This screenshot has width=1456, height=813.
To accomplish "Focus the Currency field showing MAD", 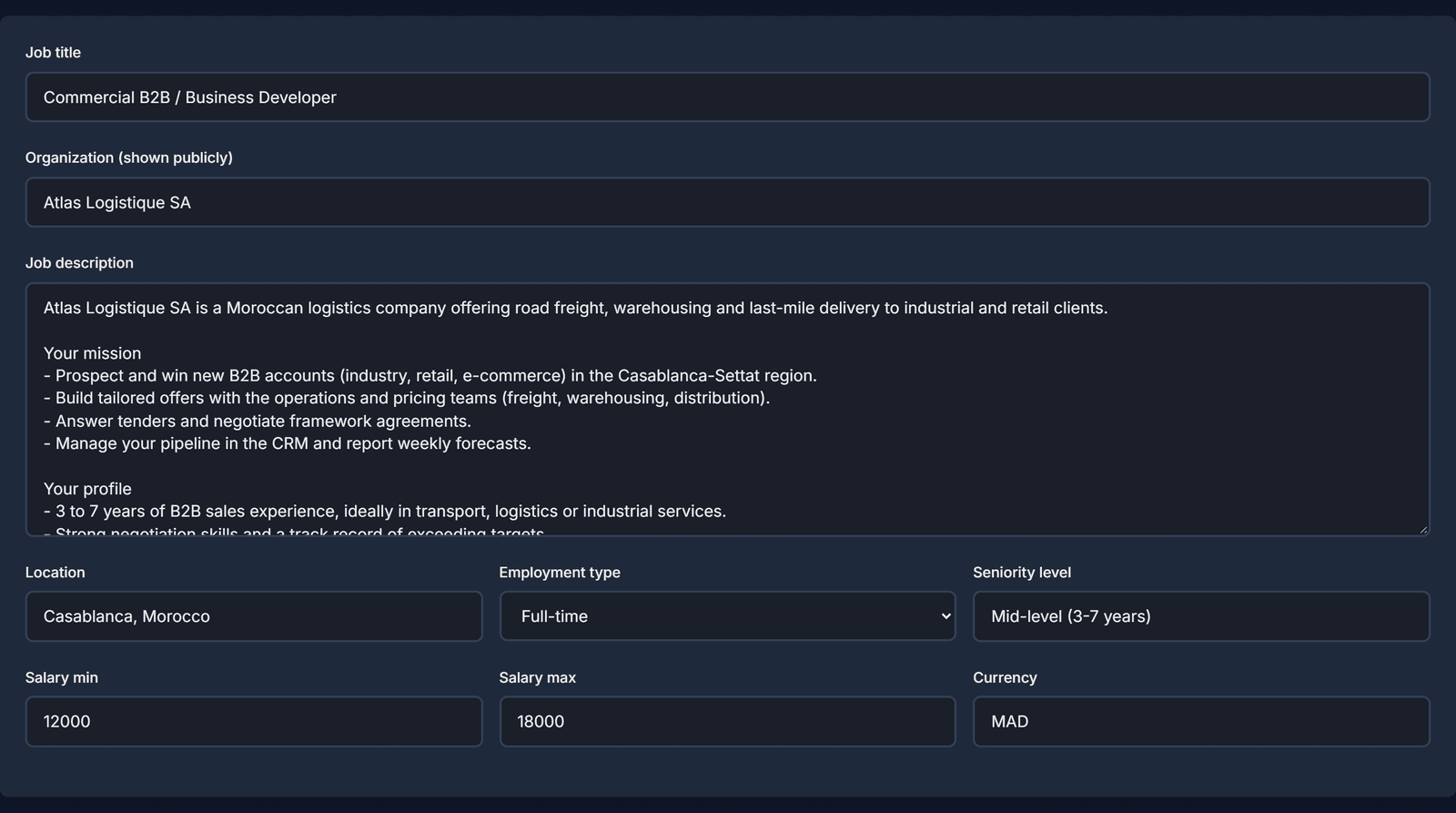I will pyautogui.click(x=1201, y=722).
